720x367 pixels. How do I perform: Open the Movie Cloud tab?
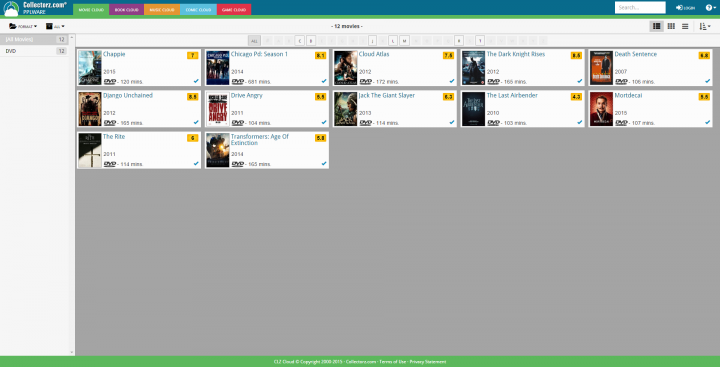tap(91, 9)
